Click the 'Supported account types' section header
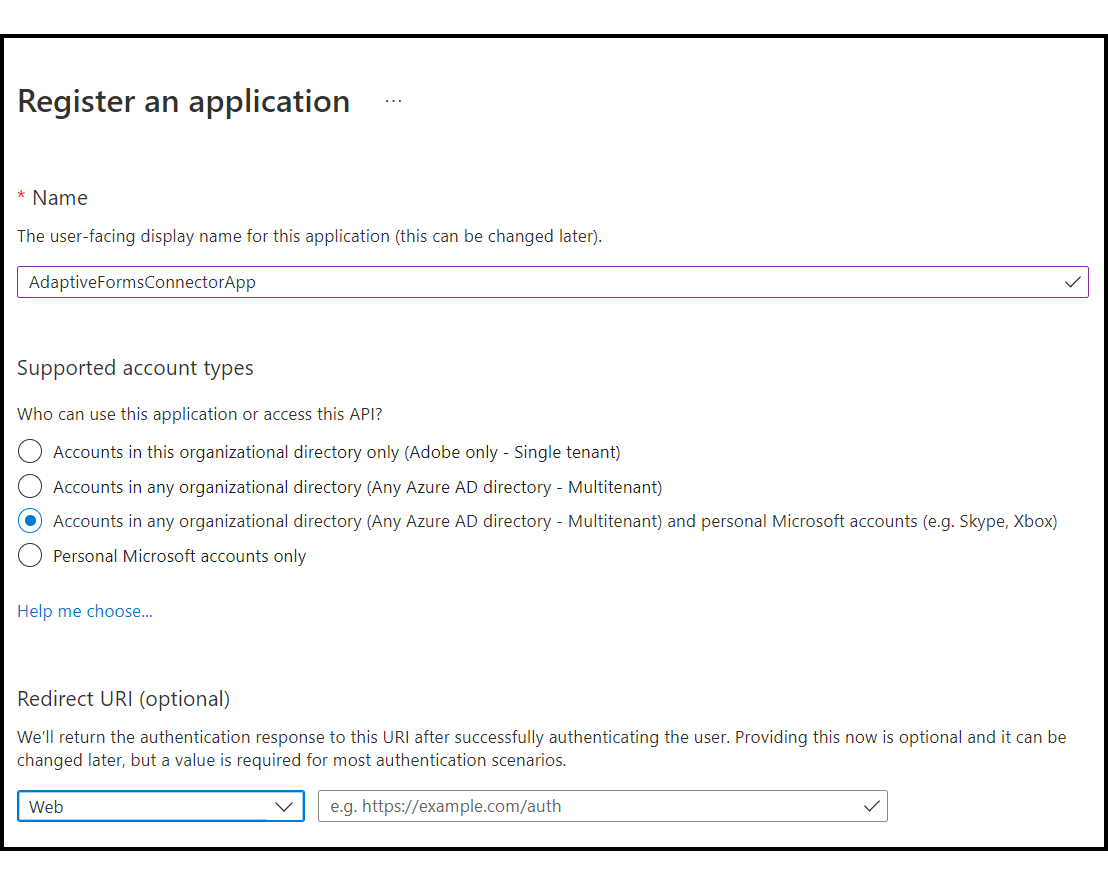The height and width of the screenshot is (896, 1108). [134, 367]
